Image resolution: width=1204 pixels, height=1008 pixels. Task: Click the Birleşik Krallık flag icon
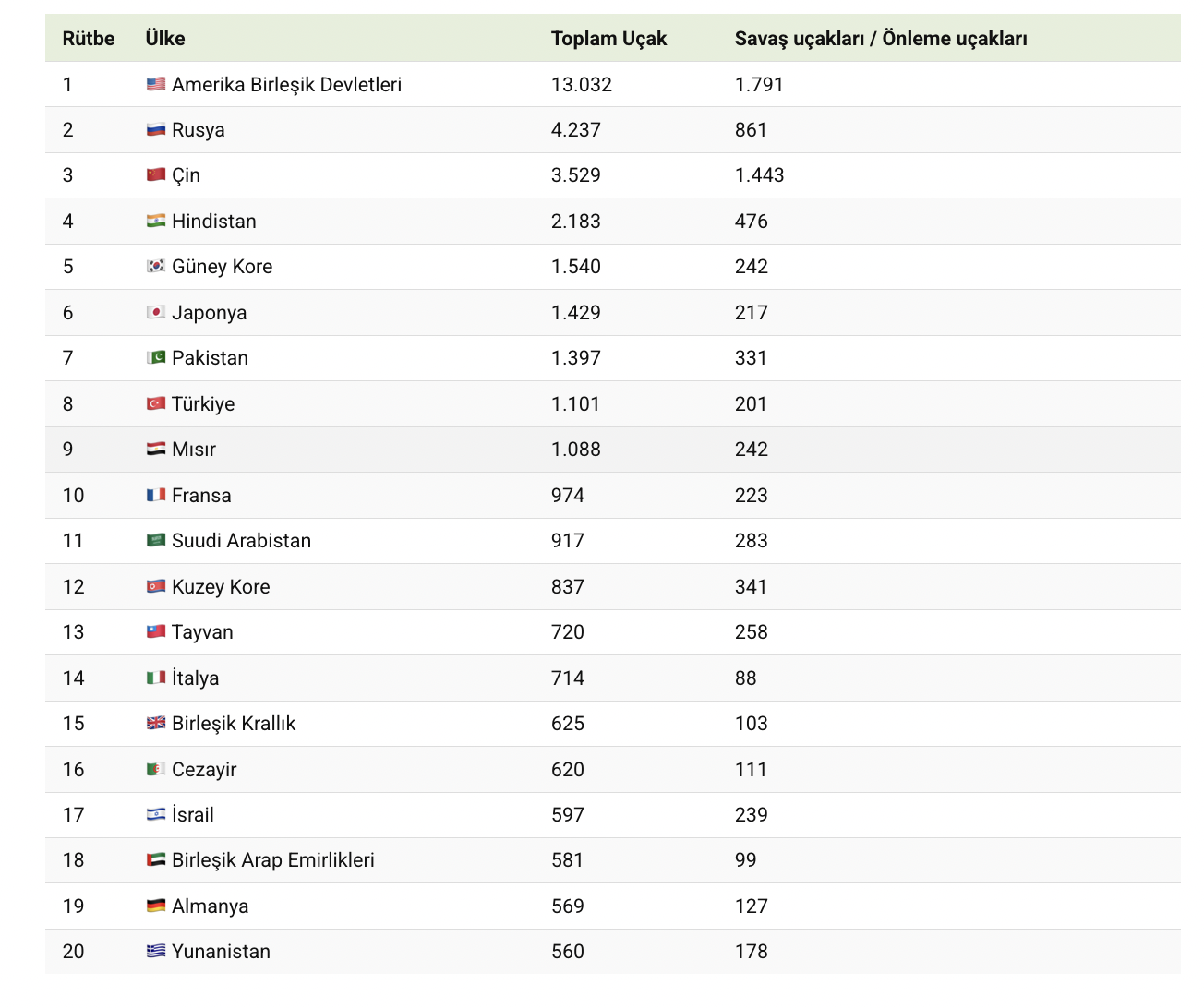155,723
